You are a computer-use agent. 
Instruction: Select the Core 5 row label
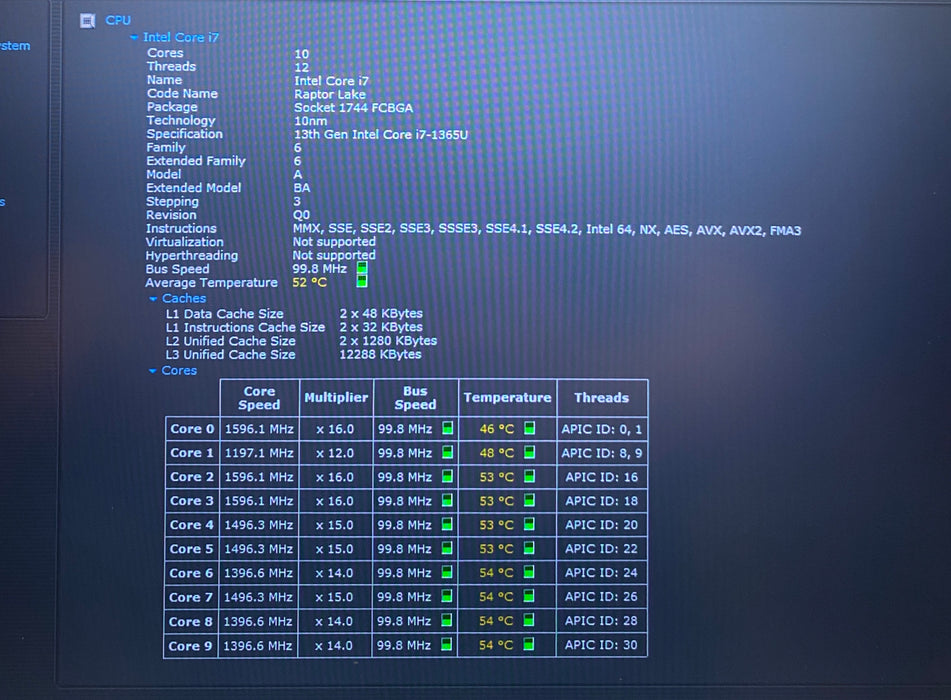point(192,549)
